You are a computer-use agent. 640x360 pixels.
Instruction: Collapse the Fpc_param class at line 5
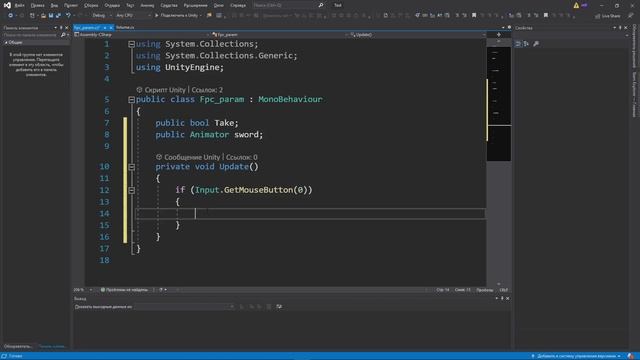pos(131,100)
